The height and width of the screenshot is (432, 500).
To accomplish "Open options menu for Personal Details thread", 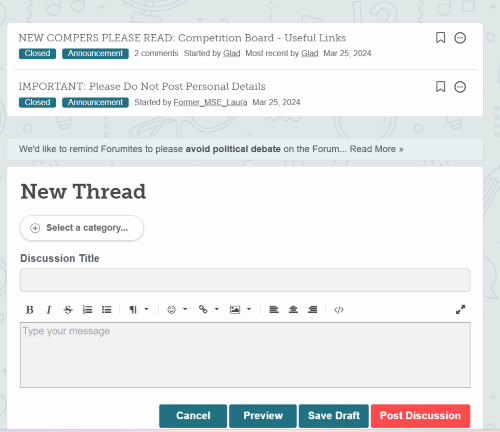I will 460,87.
